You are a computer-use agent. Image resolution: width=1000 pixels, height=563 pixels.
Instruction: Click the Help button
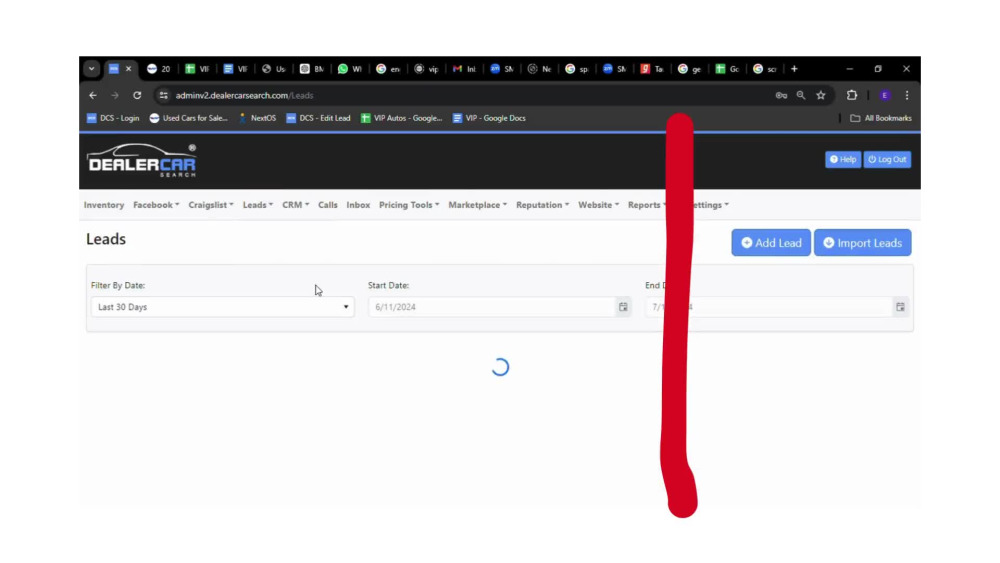pos(842,159)
